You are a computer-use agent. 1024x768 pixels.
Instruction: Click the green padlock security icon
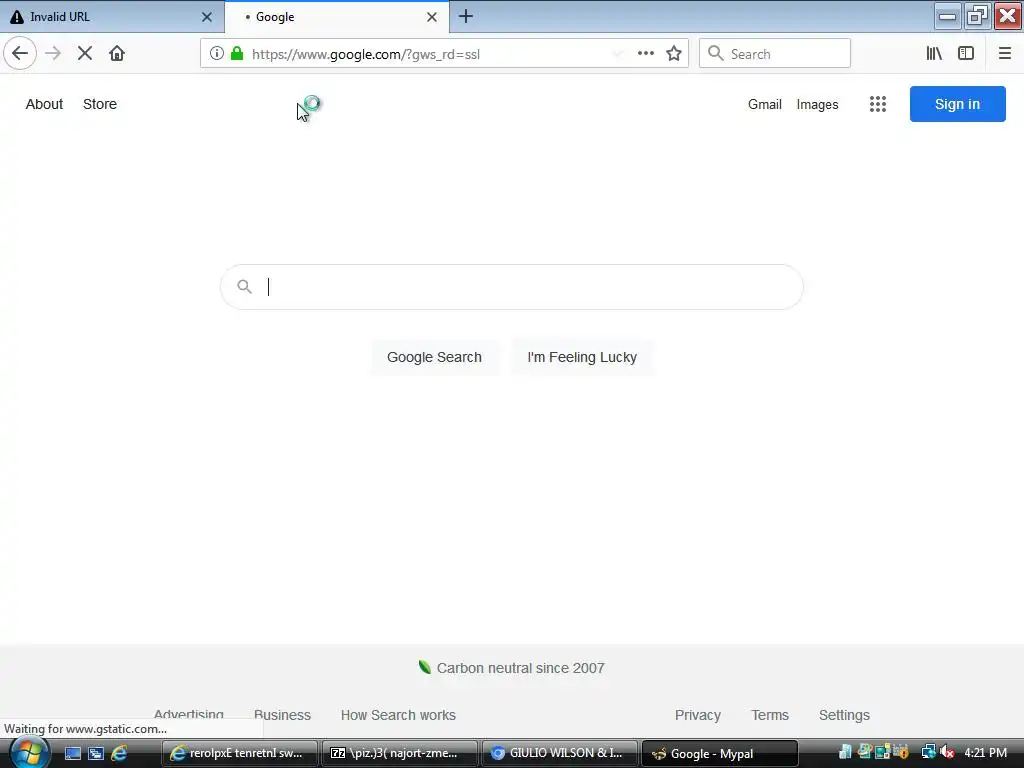(237, 54)
